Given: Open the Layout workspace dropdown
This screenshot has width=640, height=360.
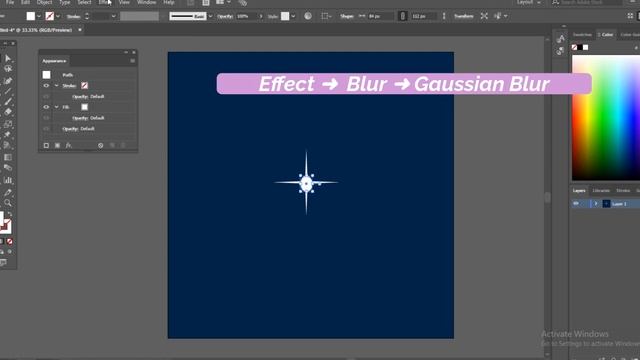Looking at the screenshot, I should (x=529, y=2).
